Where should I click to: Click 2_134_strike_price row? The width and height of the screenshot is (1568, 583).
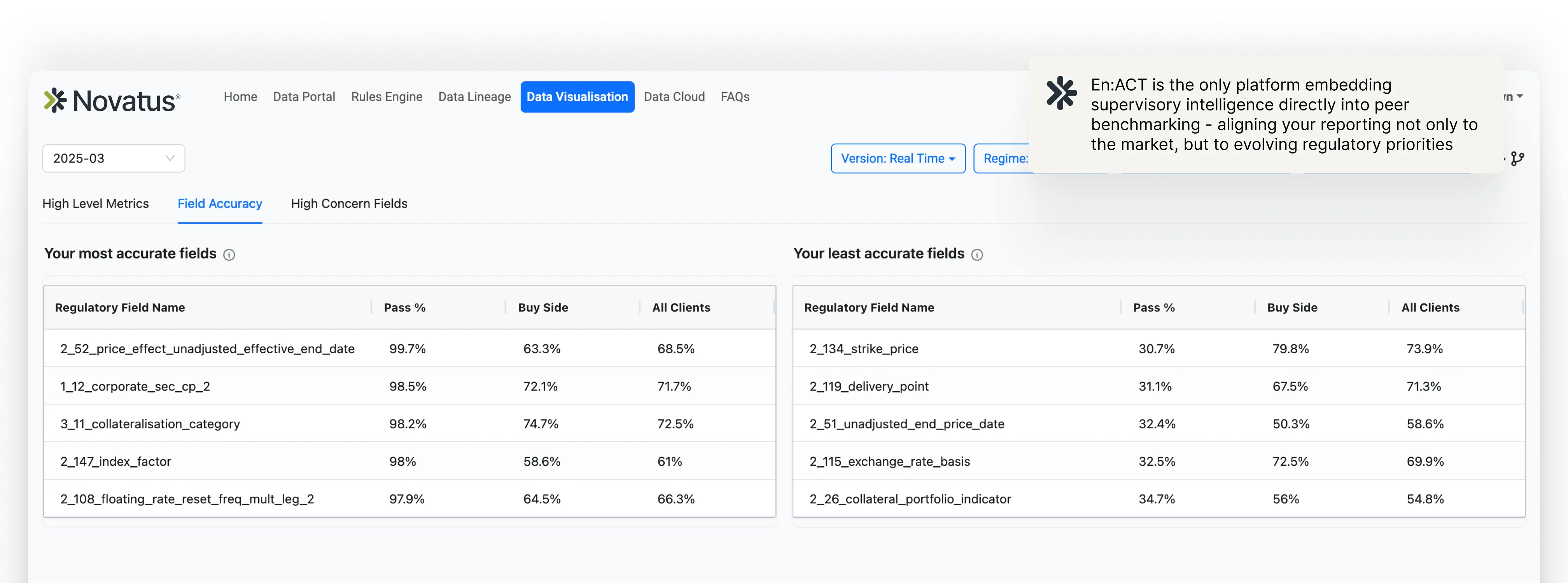pos(863,349)
